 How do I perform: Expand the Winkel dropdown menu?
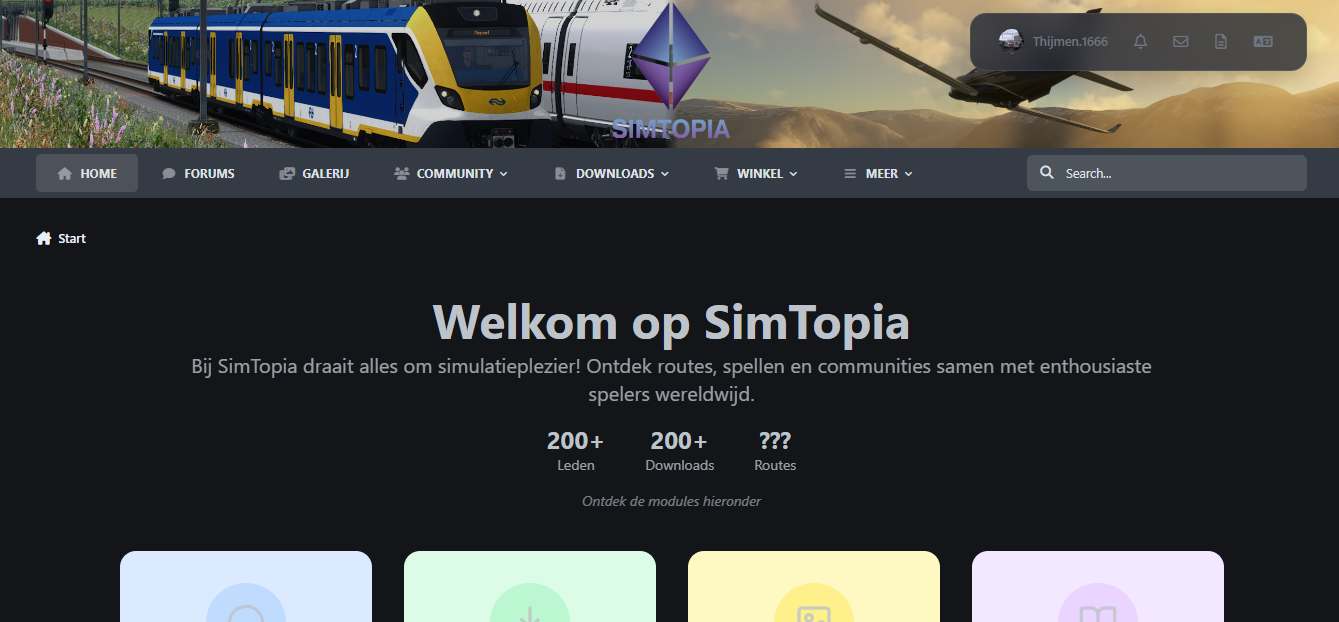click(x=756, y=173)
